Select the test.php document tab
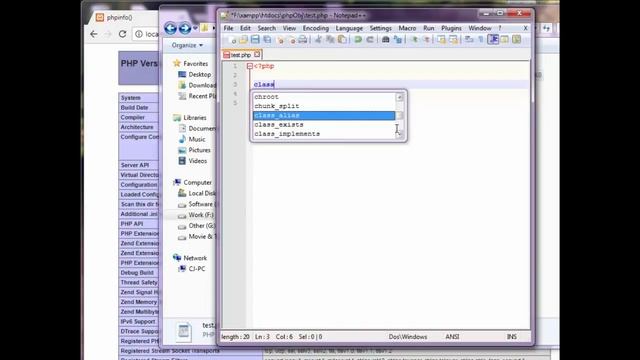This screenshot has height=360, width=640. click(241, 55)
